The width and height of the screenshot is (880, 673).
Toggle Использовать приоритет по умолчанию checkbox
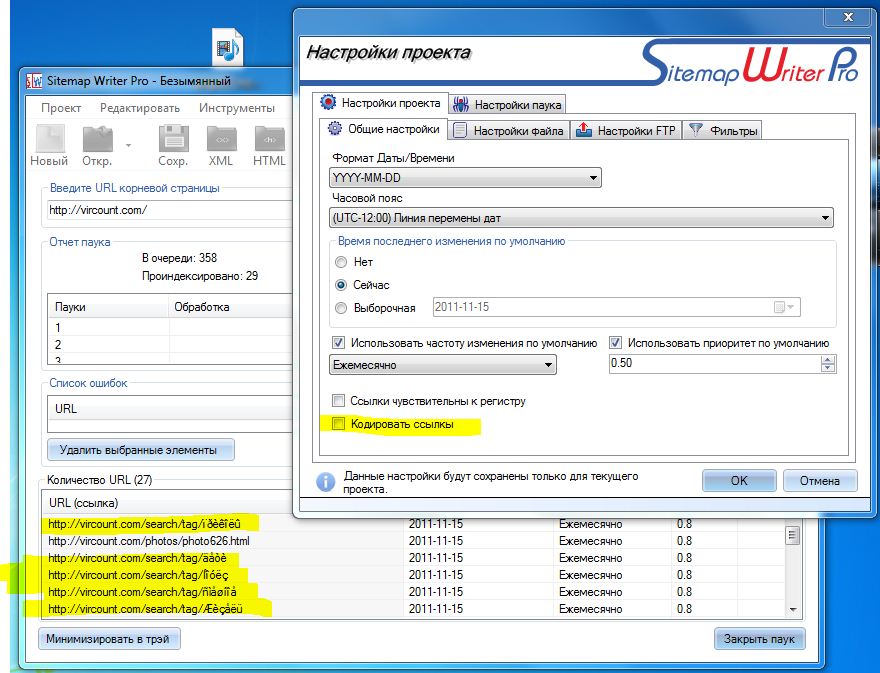pos(615,342)
